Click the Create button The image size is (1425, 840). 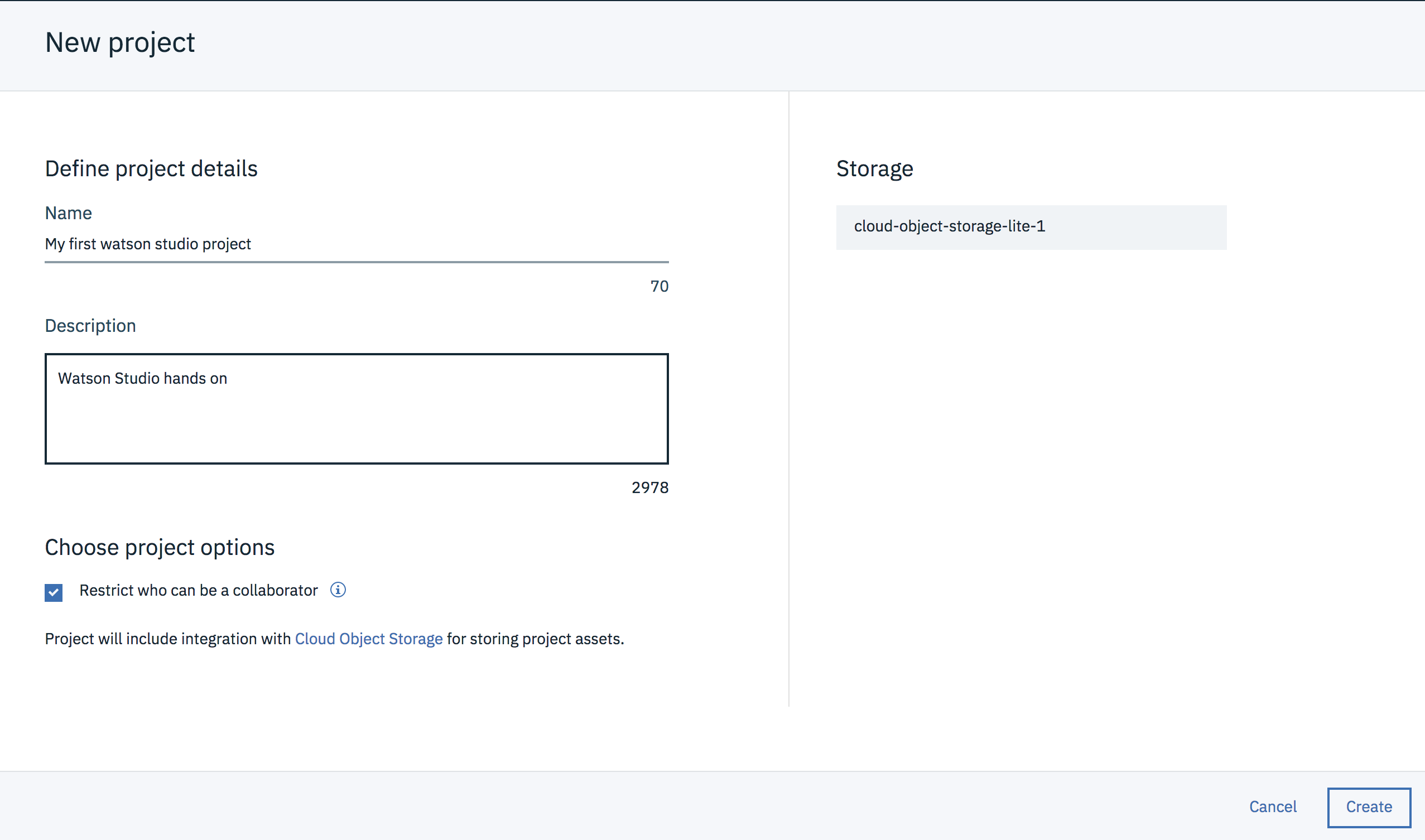(1369, 807)
